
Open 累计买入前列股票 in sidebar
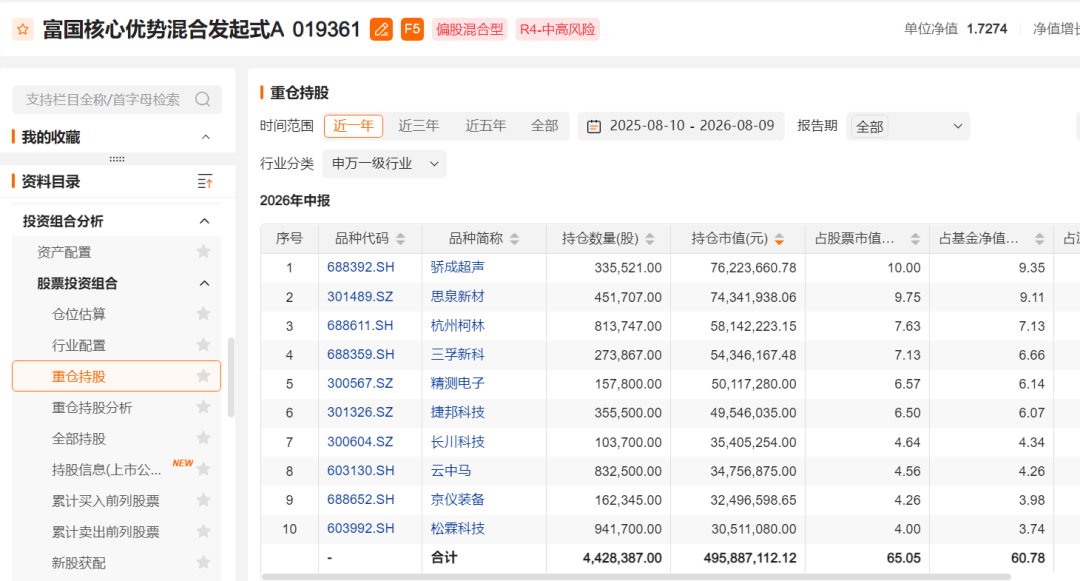click(105, 500)
